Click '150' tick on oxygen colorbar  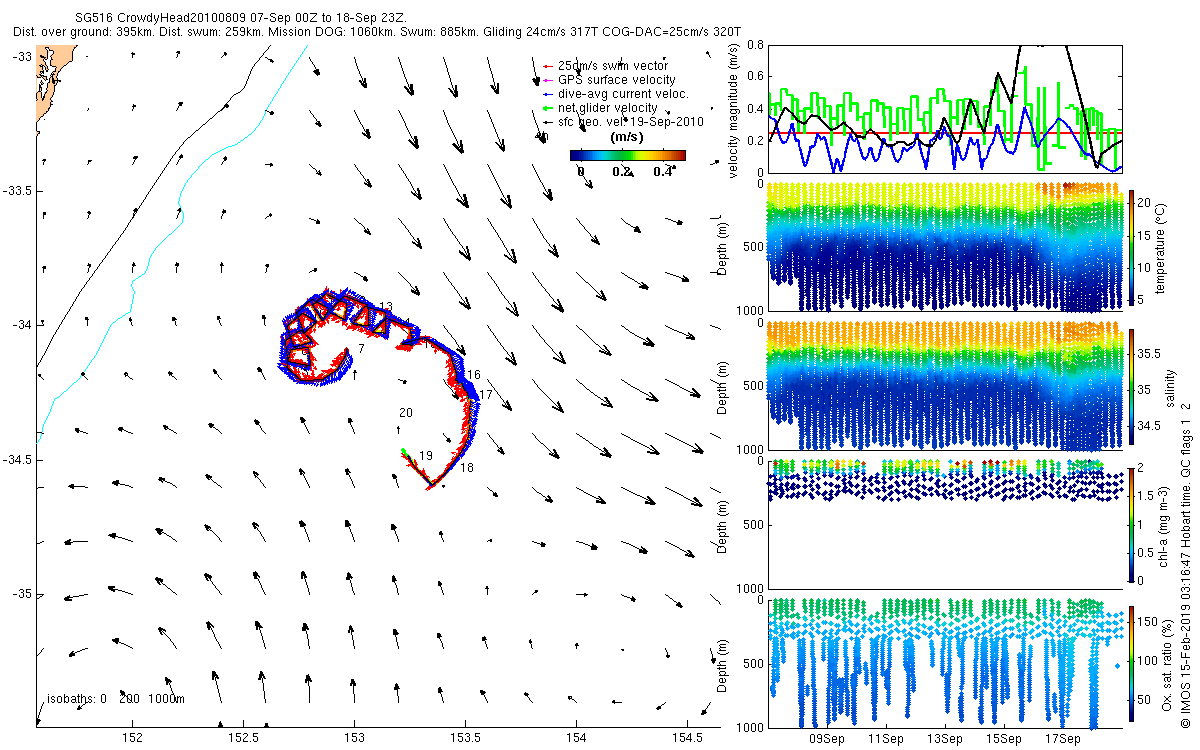pos(1148,621)
